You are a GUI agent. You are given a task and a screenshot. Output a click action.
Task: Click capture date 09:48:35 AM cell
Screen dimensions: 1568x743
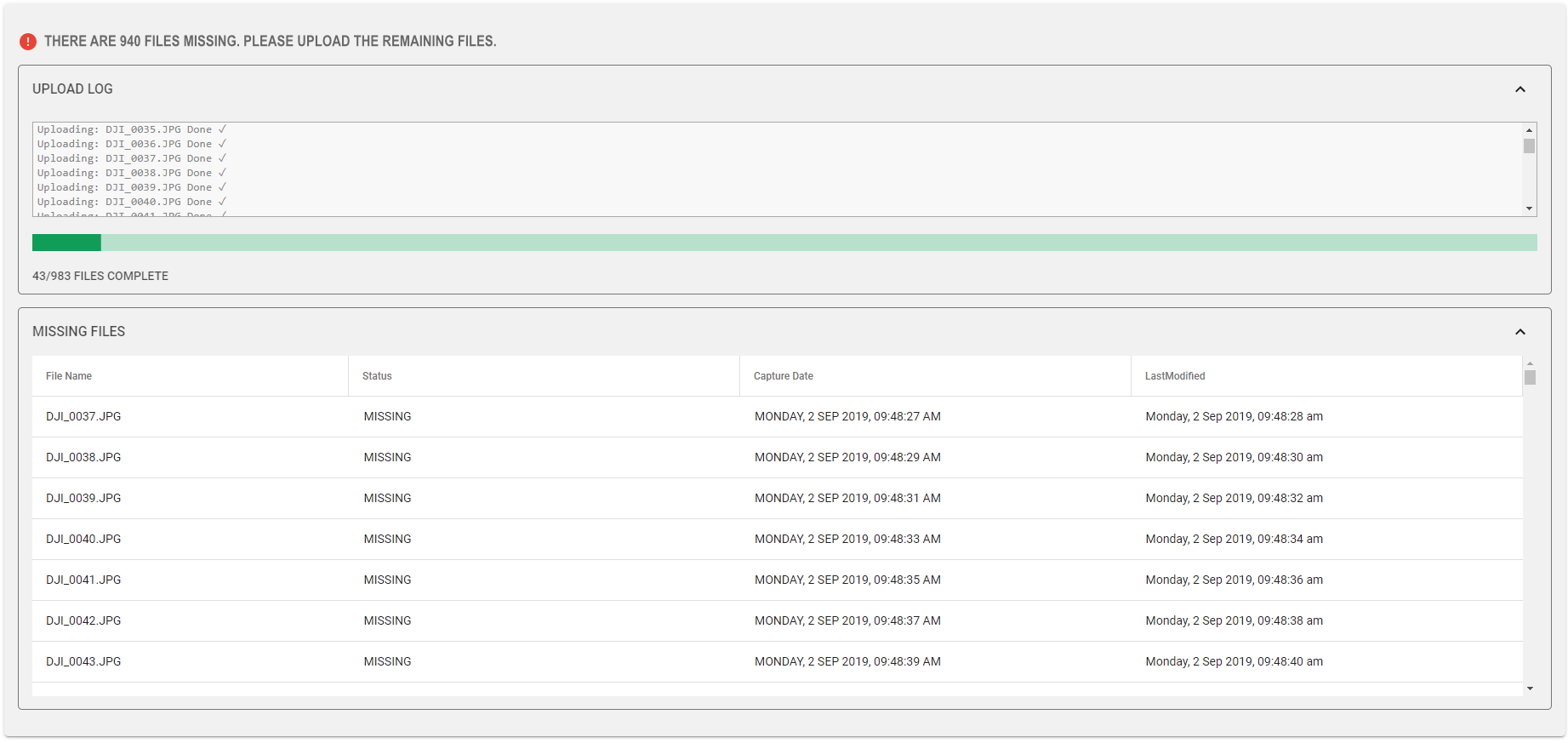[x=847, y=580]
